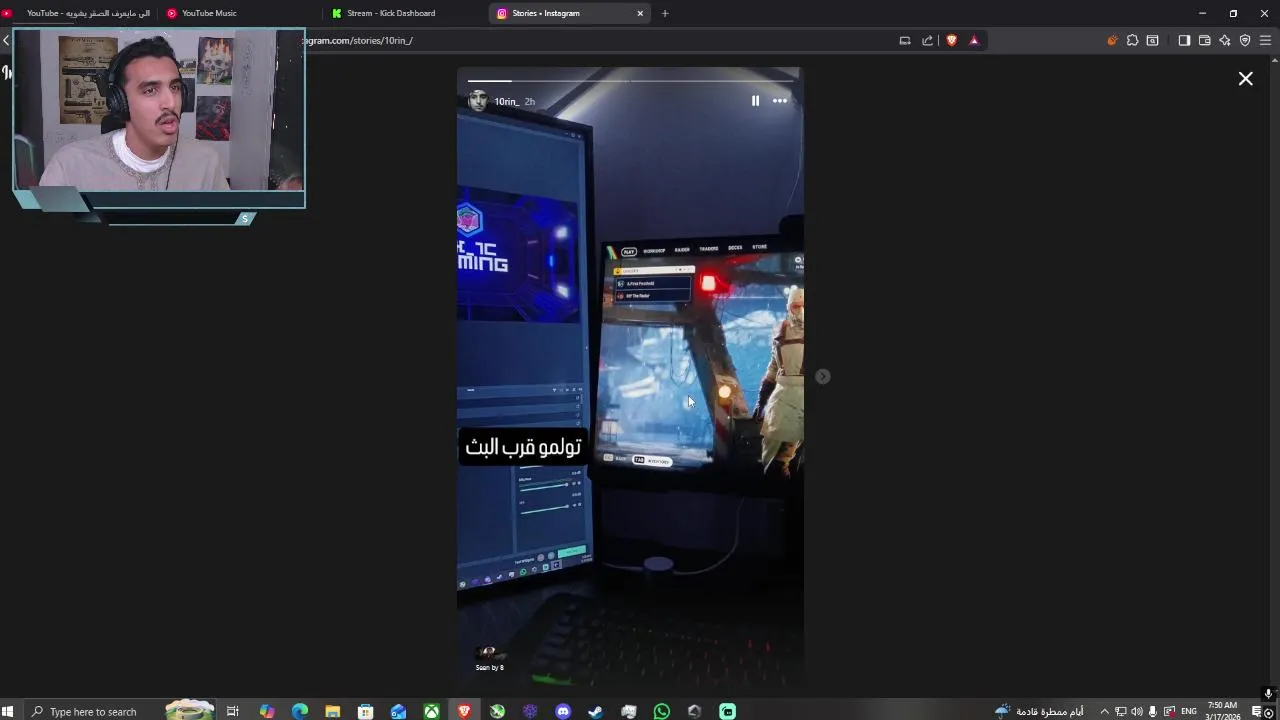This screenshot has width=1280, height=720.
Task: Click the orange extension icon in toolbar
Action: pos(1112,40)
